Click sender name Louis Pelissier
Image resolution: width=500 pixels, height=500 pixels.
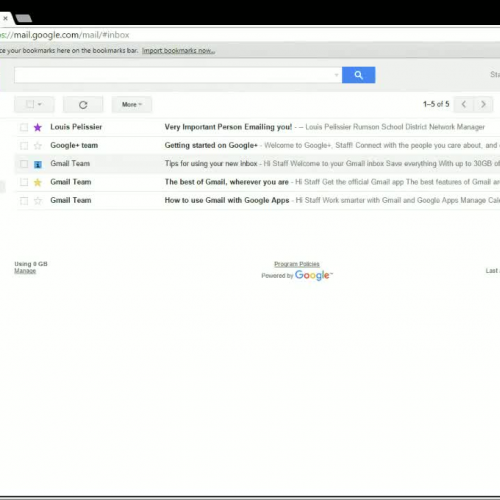76,127
